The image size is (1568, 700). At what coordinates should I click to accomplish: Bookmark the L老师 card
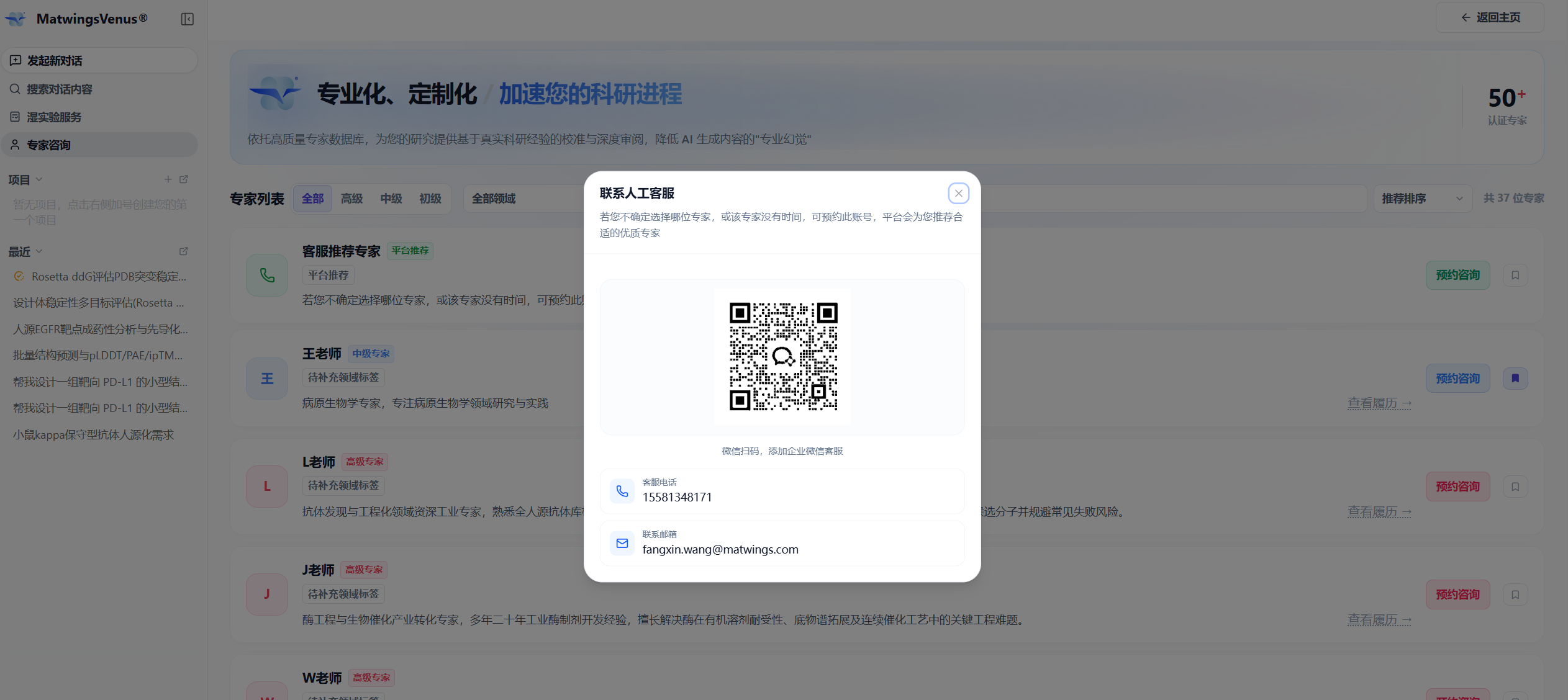(x=1515, y=487)
